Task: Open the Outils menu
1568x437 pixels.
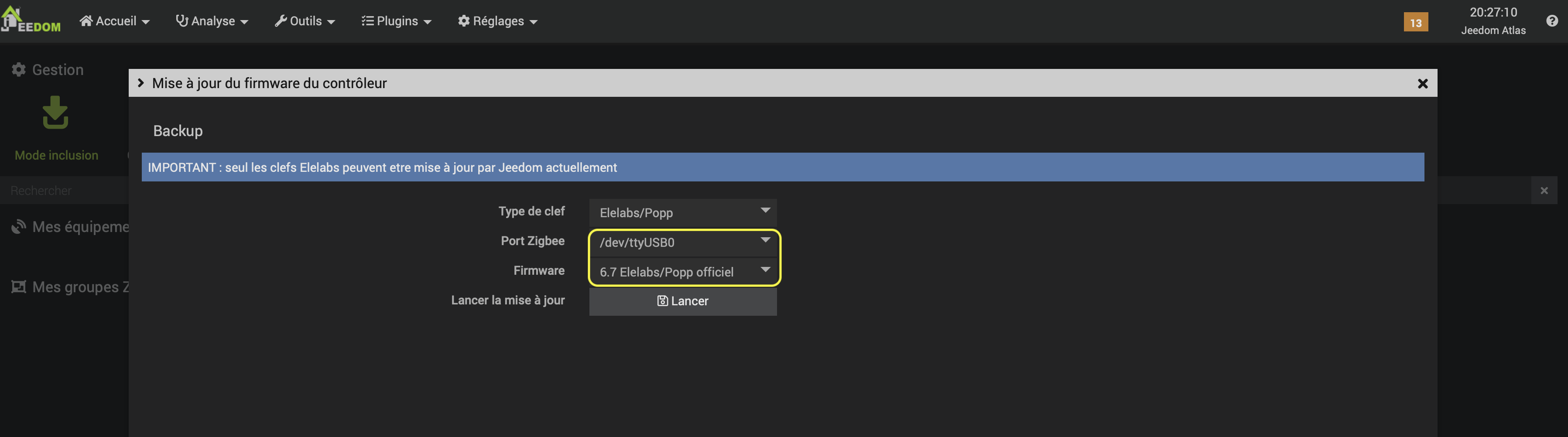Action: point(305,21)
